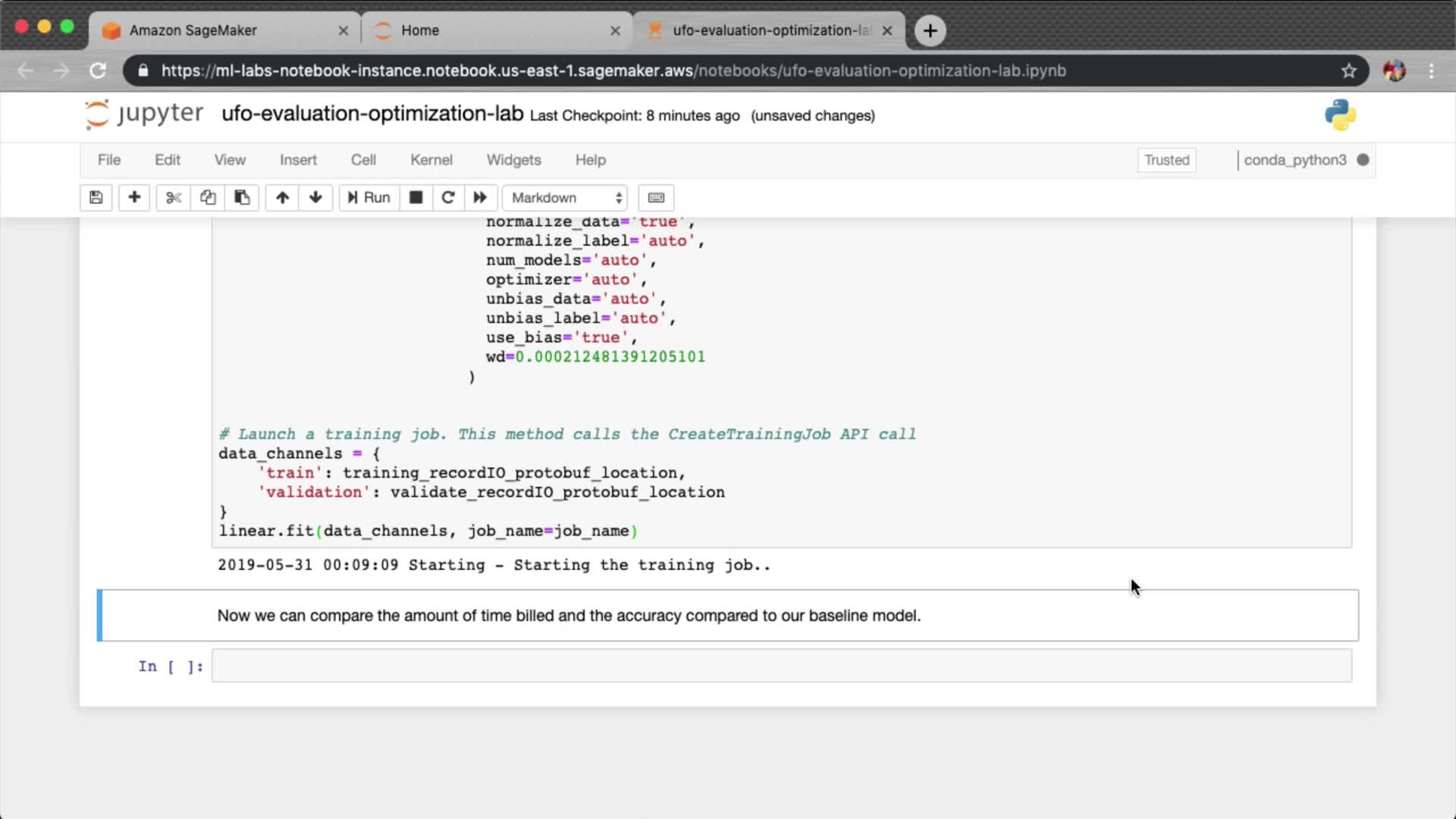
Task: Move selected cell up arrow
Action: pos(282,198)
